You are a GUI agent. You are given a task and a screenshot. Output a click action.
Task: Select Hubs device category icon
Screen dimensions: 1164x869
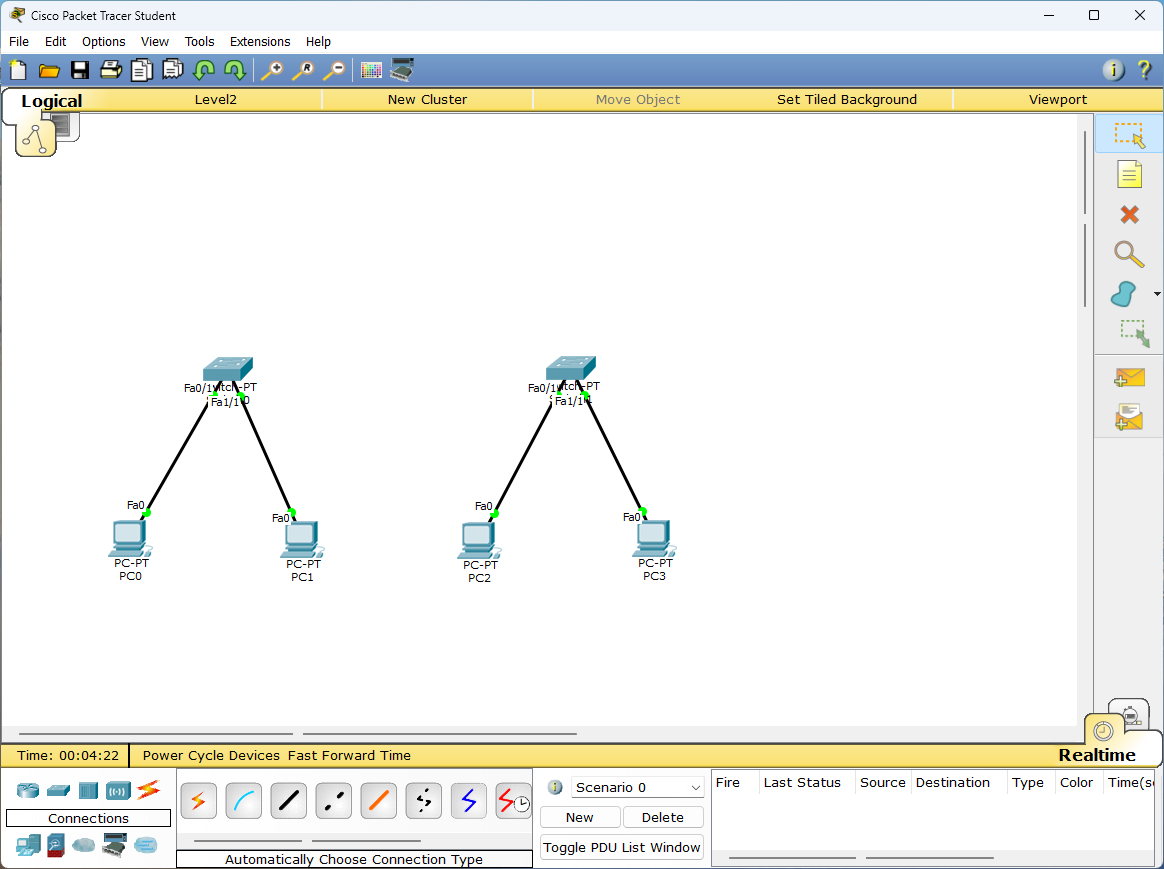click(88, 790)
